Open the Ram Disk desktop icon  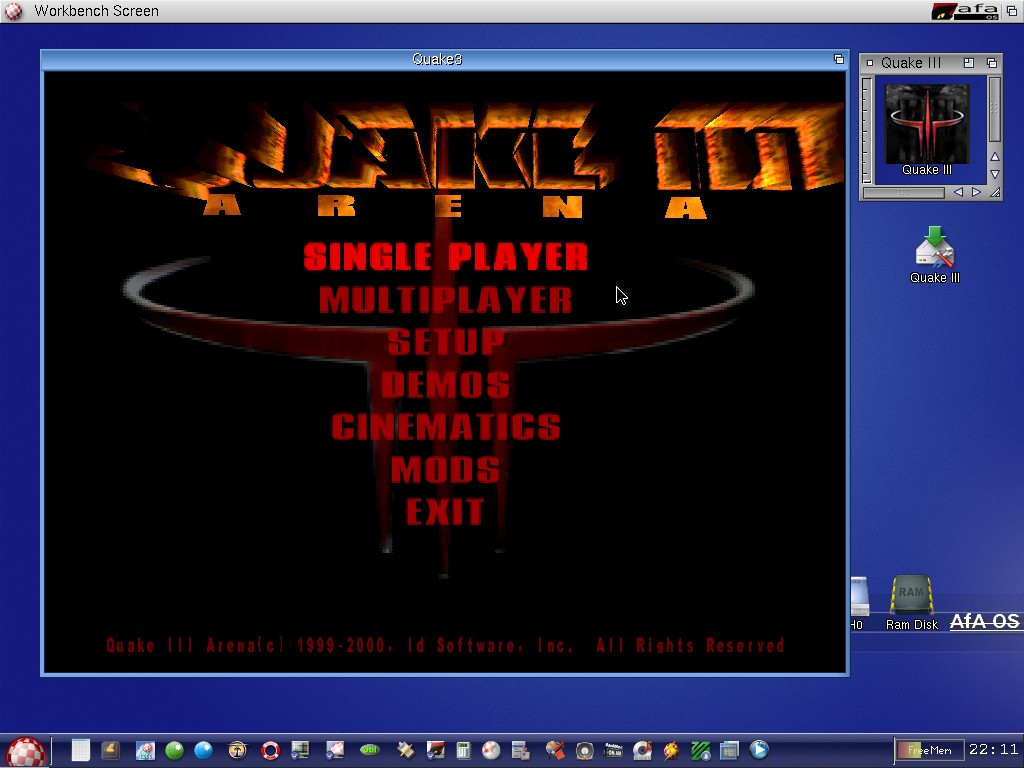[911, 600]
